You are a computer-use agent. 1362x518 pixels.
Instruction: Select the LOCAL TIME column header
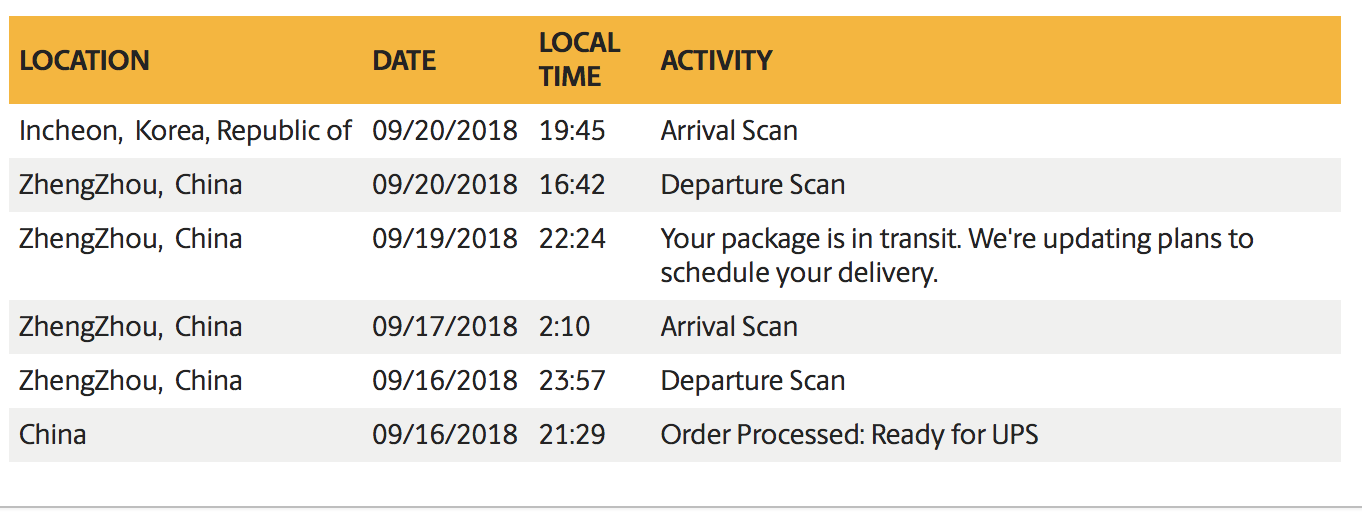pos(579,59)
